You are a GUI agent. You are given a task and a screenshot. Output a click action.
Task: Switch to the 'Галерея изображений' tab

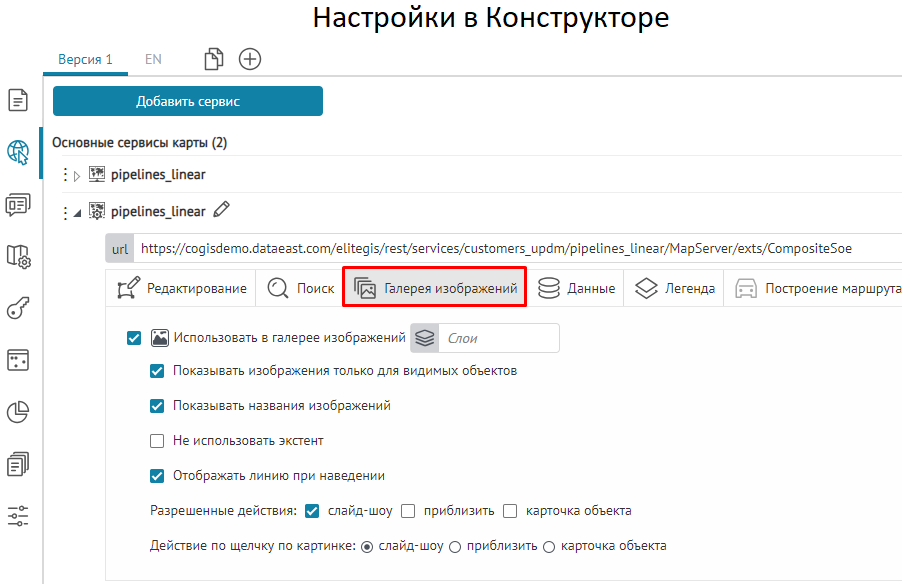tap(436, 288)
